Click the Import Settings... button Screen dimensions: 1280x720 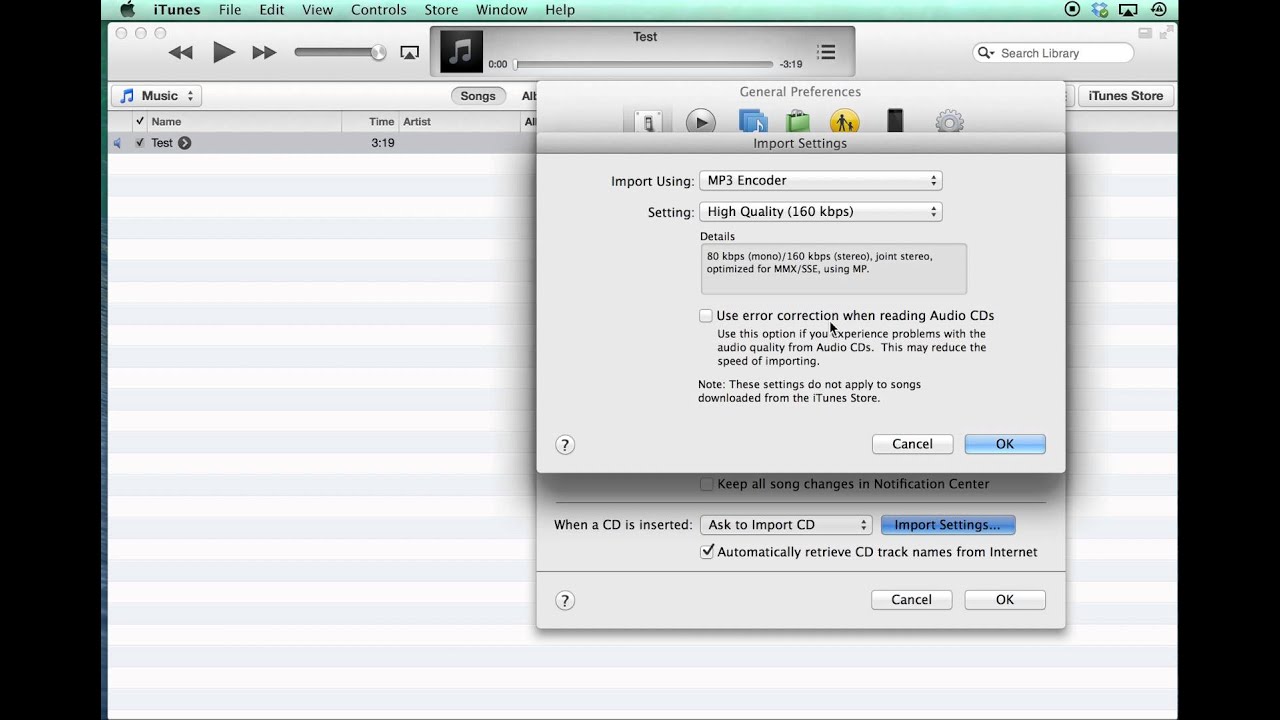point(948,525)
